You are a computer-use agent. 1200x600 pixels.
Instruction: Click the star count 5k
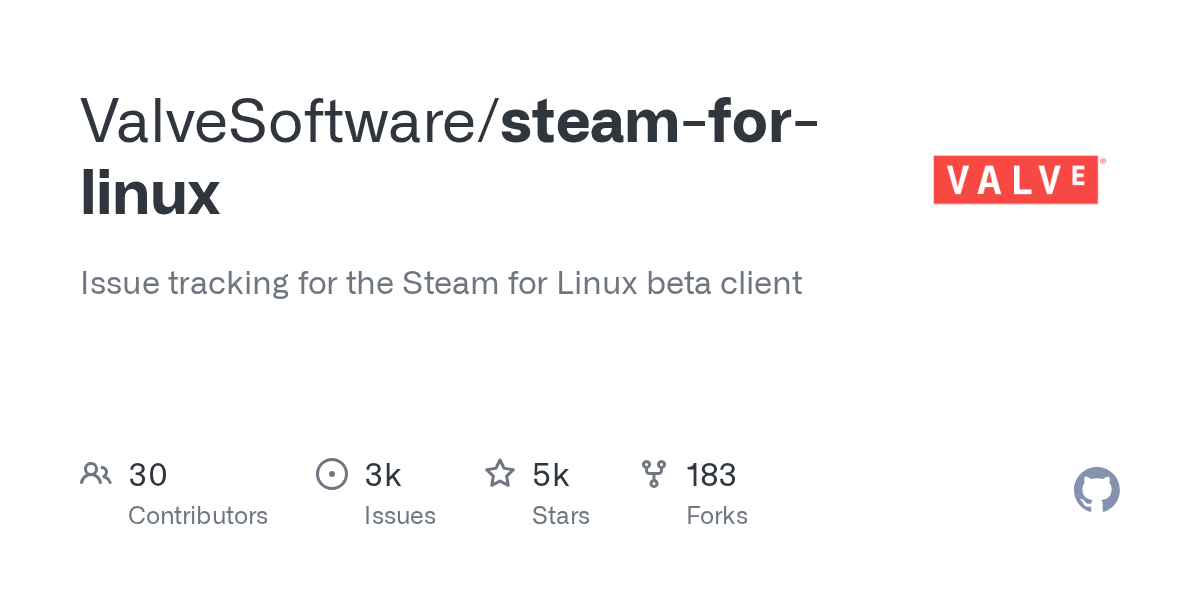click(x=551, y=475)
